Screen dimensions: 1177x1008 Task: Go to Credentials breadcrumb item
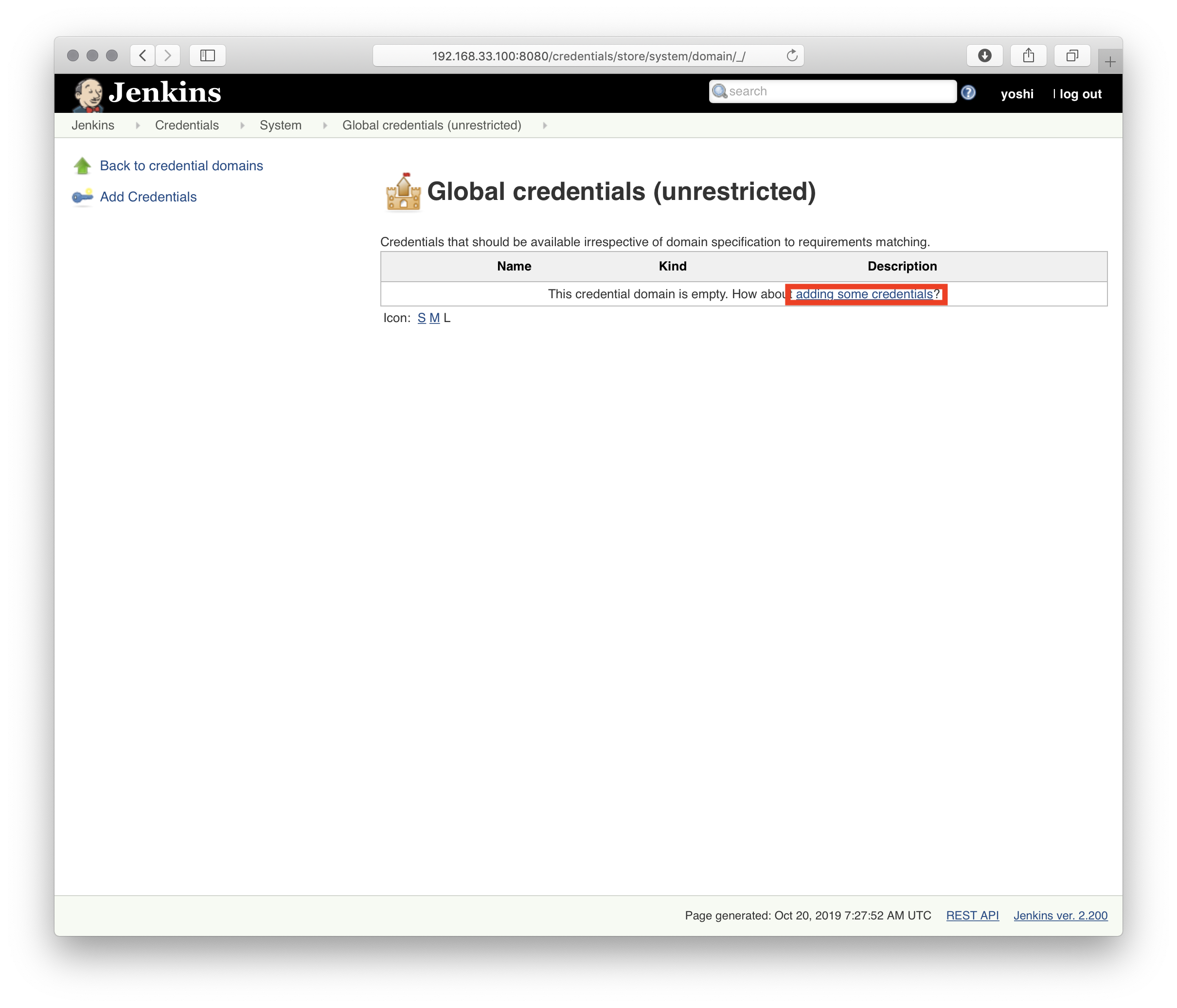[x=187, y=125]
